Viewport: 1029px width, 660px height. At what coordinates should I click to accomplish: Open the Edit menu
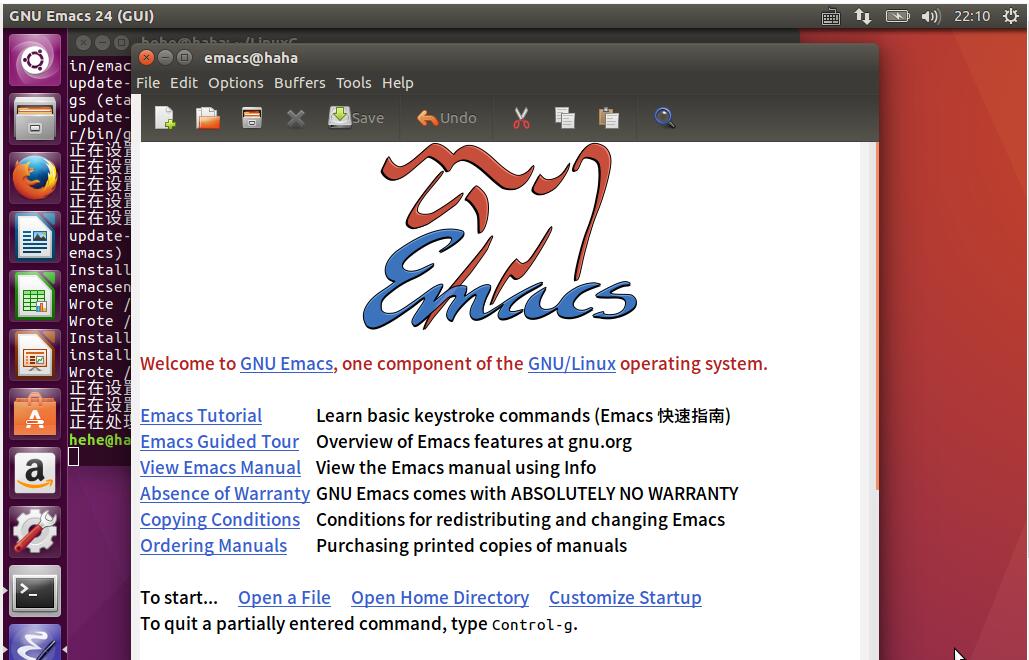[184, 83]
